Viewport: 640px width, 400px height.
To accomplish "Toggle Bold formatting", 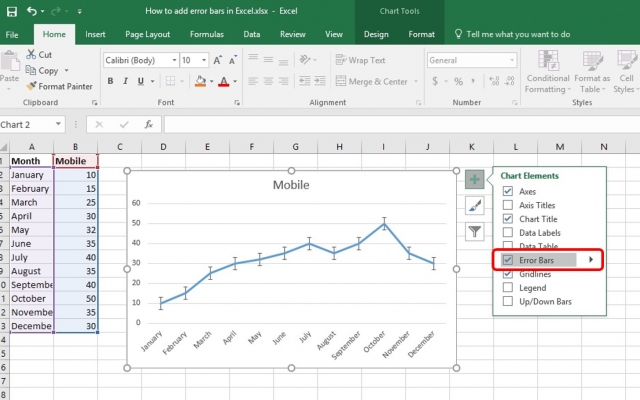I will coord(110,81).
